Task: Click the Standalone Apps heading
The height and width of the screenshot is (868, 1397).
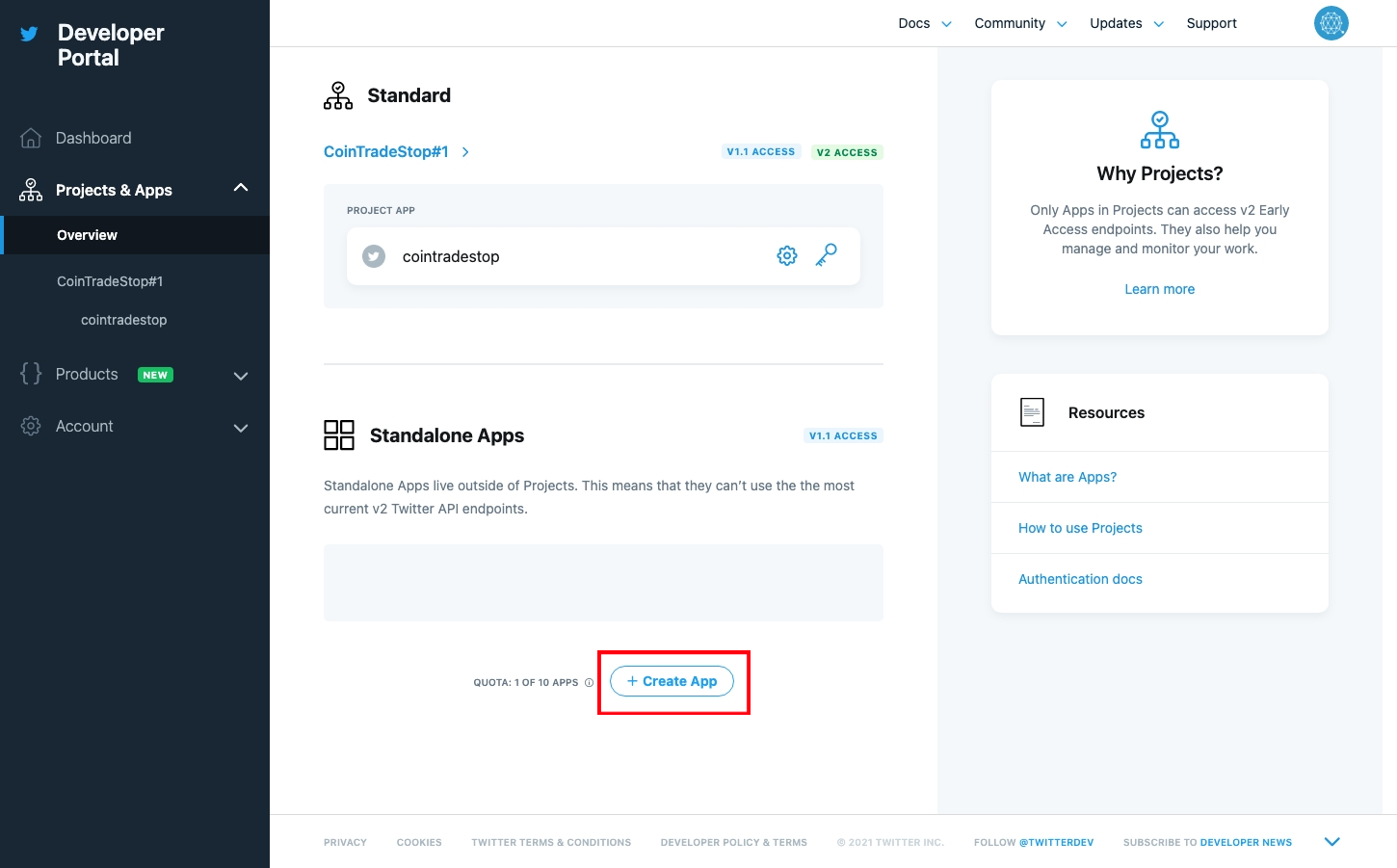Action: [x=447, y=435]
